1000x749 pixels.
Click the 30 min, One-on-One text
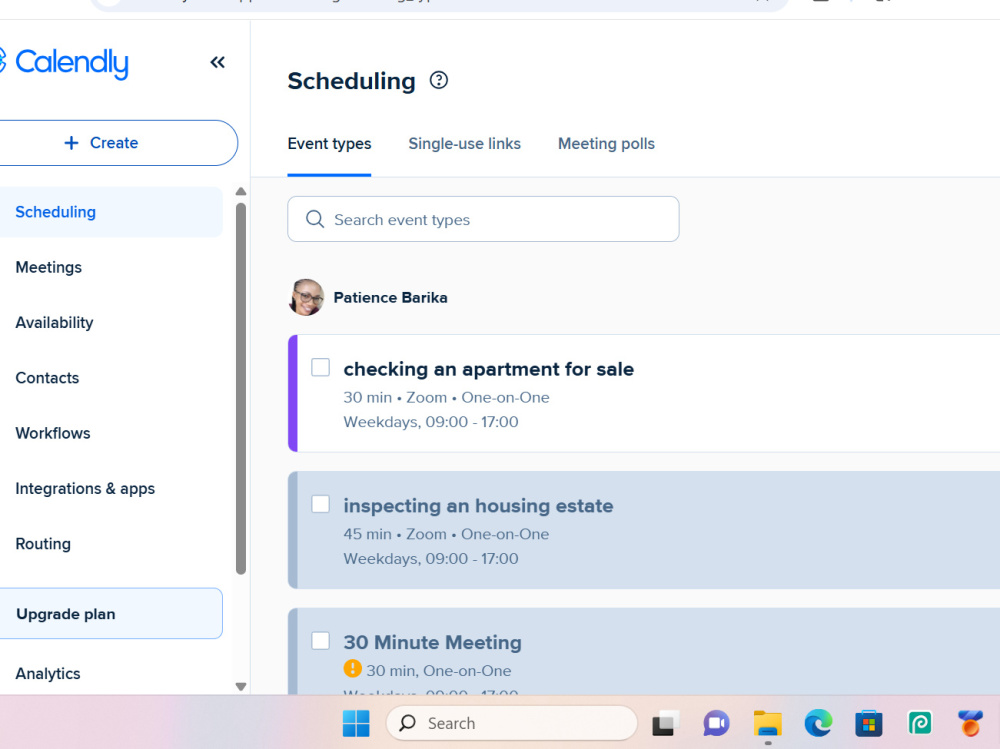click(x=439, y=671)
